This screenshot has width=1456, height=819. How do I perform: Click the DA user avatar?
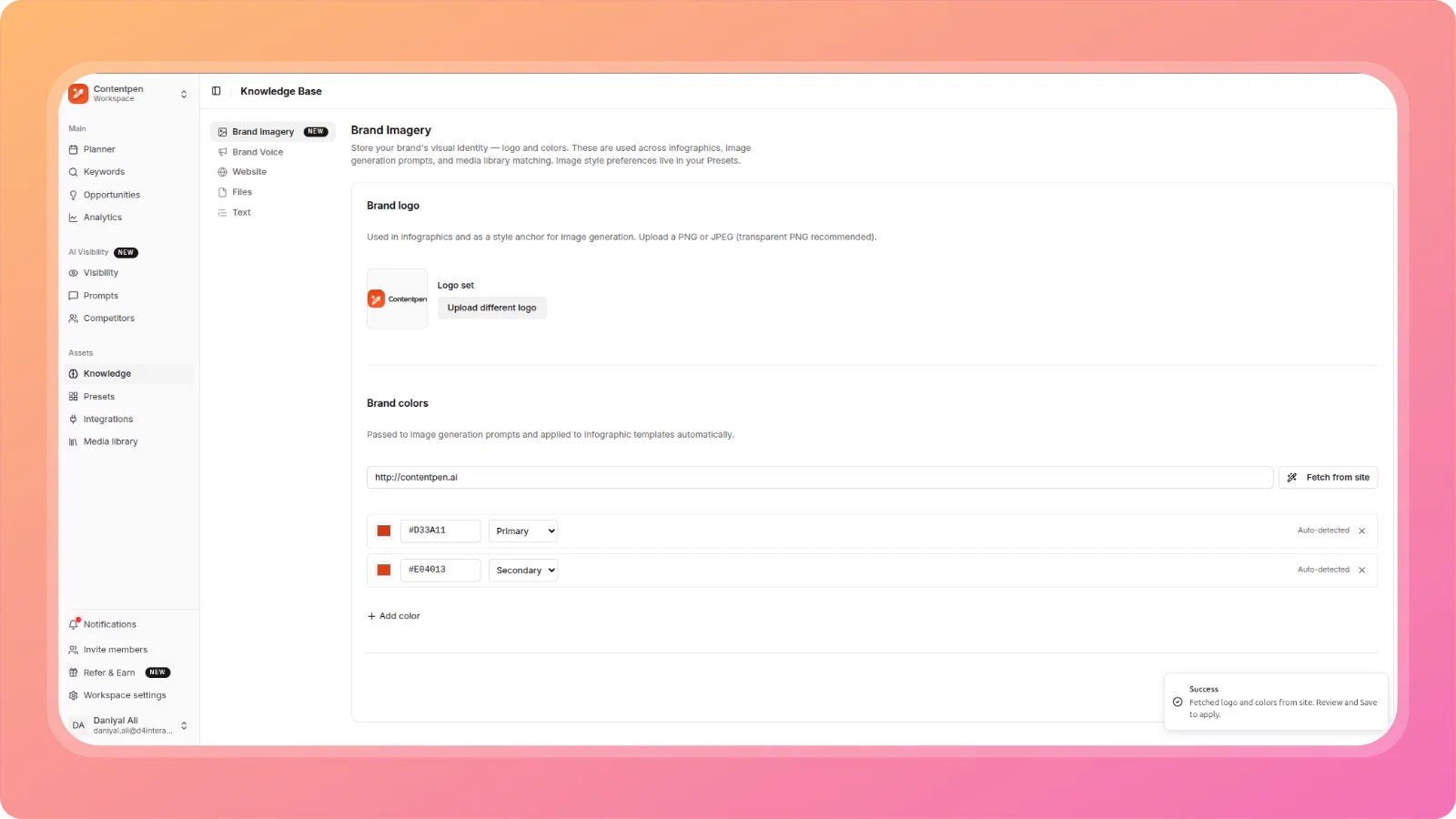pyautogui.click(x=78, y=725)
